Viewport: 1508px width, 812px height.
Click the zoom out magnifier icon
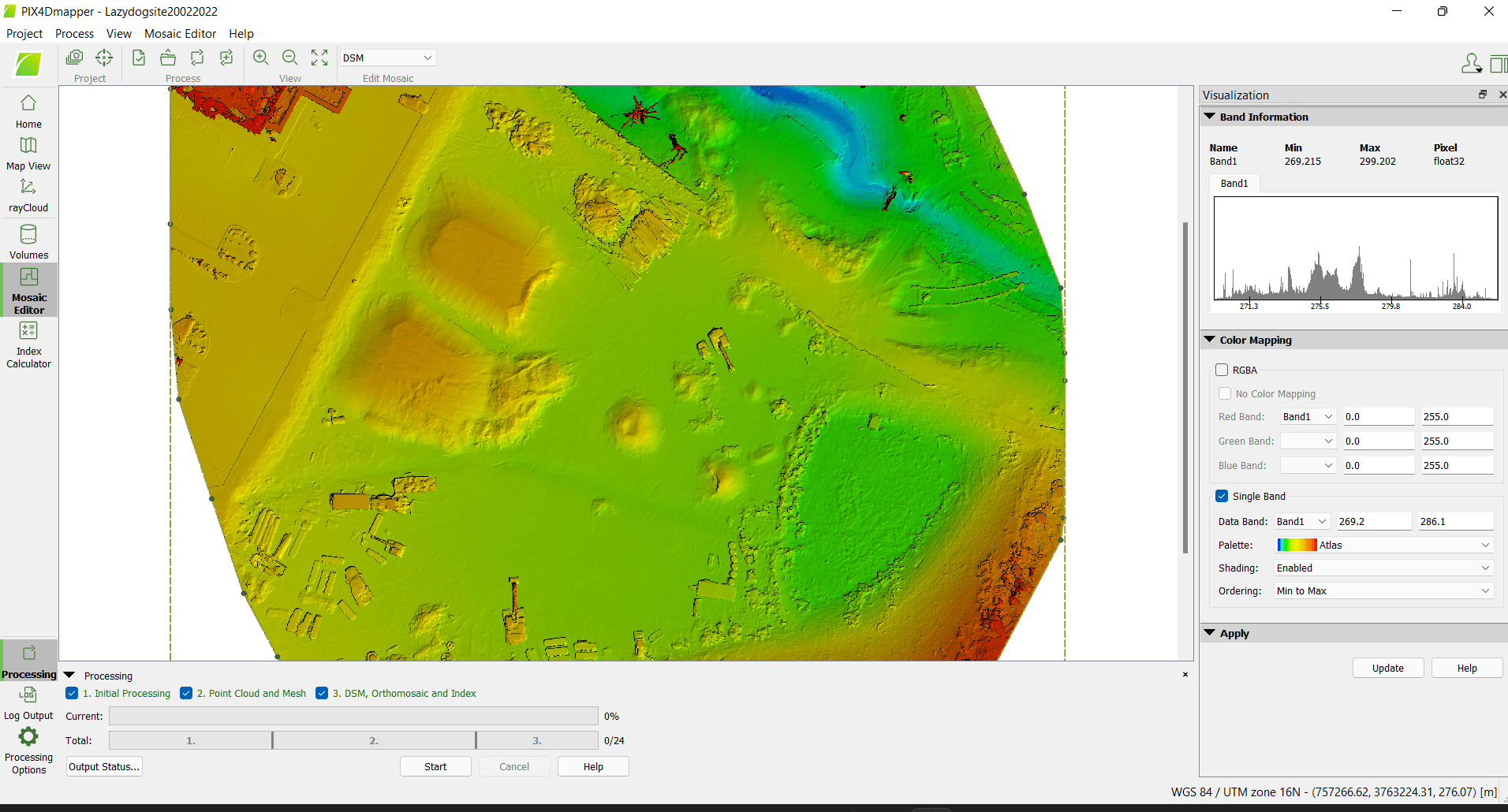click(x=289, y=58)
